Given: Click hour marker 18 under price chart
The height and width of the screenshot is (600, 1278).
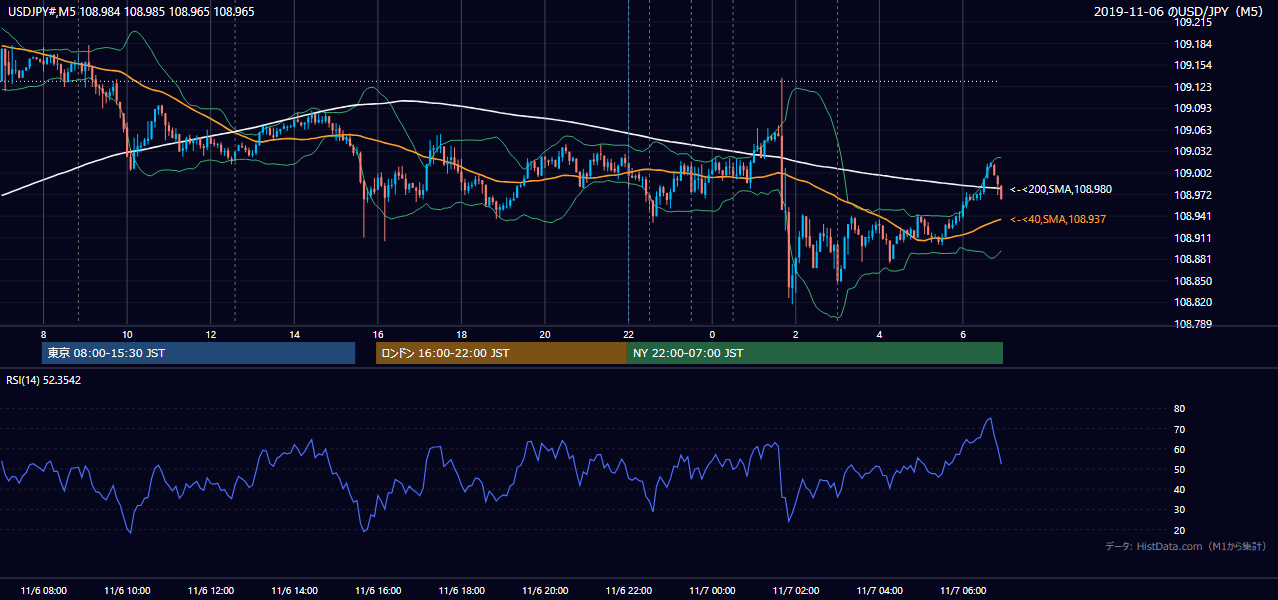Looking at the screenshot, I should [461, 334].
